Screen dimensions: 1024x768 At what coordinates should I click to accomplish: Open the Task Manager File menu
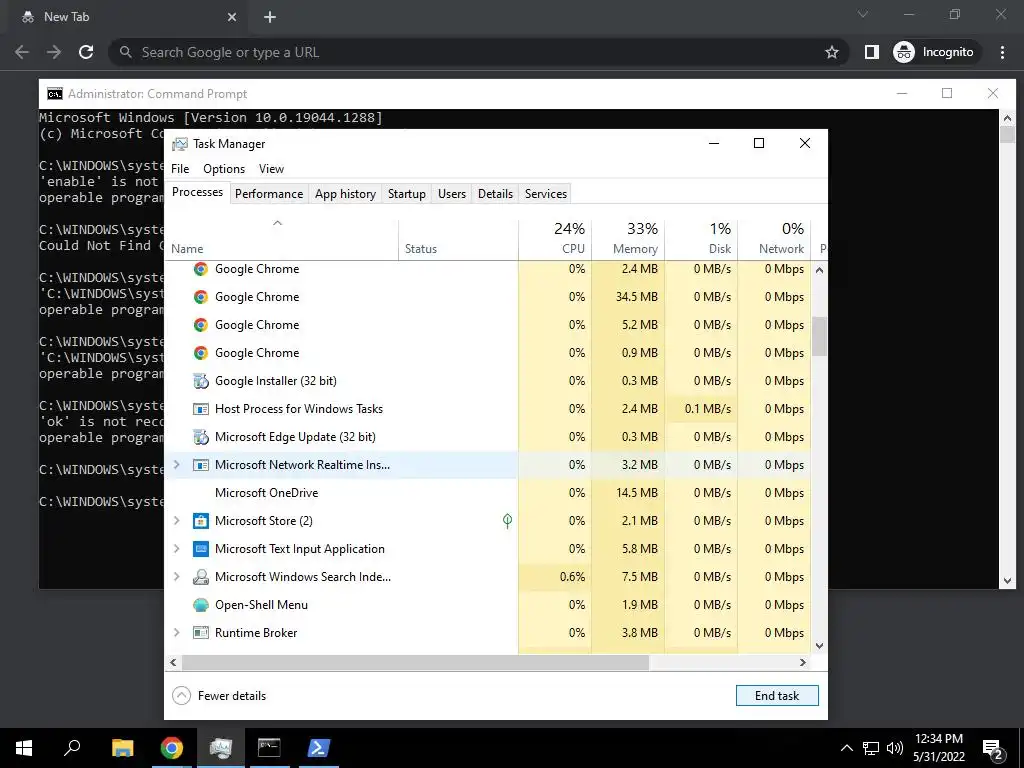coord(180,169)
